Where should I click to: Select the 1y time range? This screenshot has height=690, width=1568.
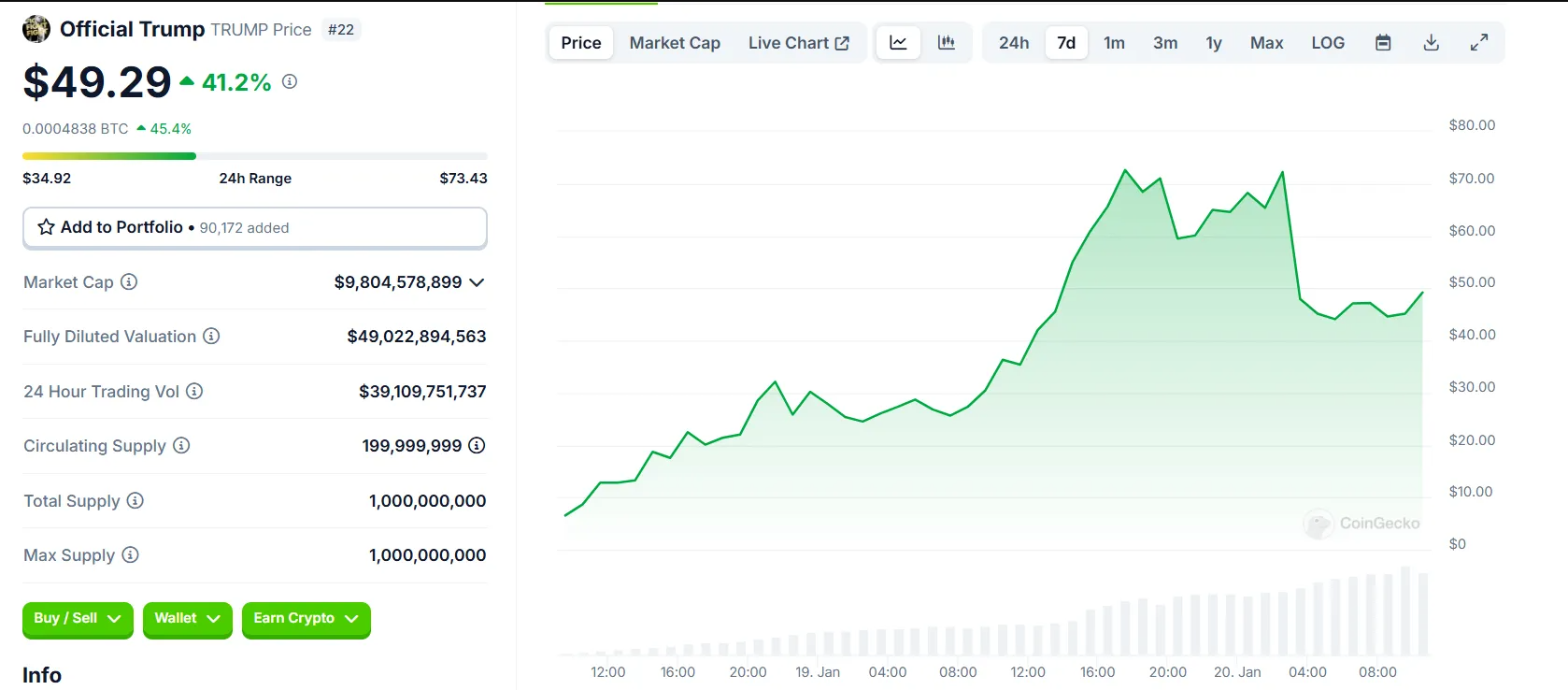pos(1214,43)
